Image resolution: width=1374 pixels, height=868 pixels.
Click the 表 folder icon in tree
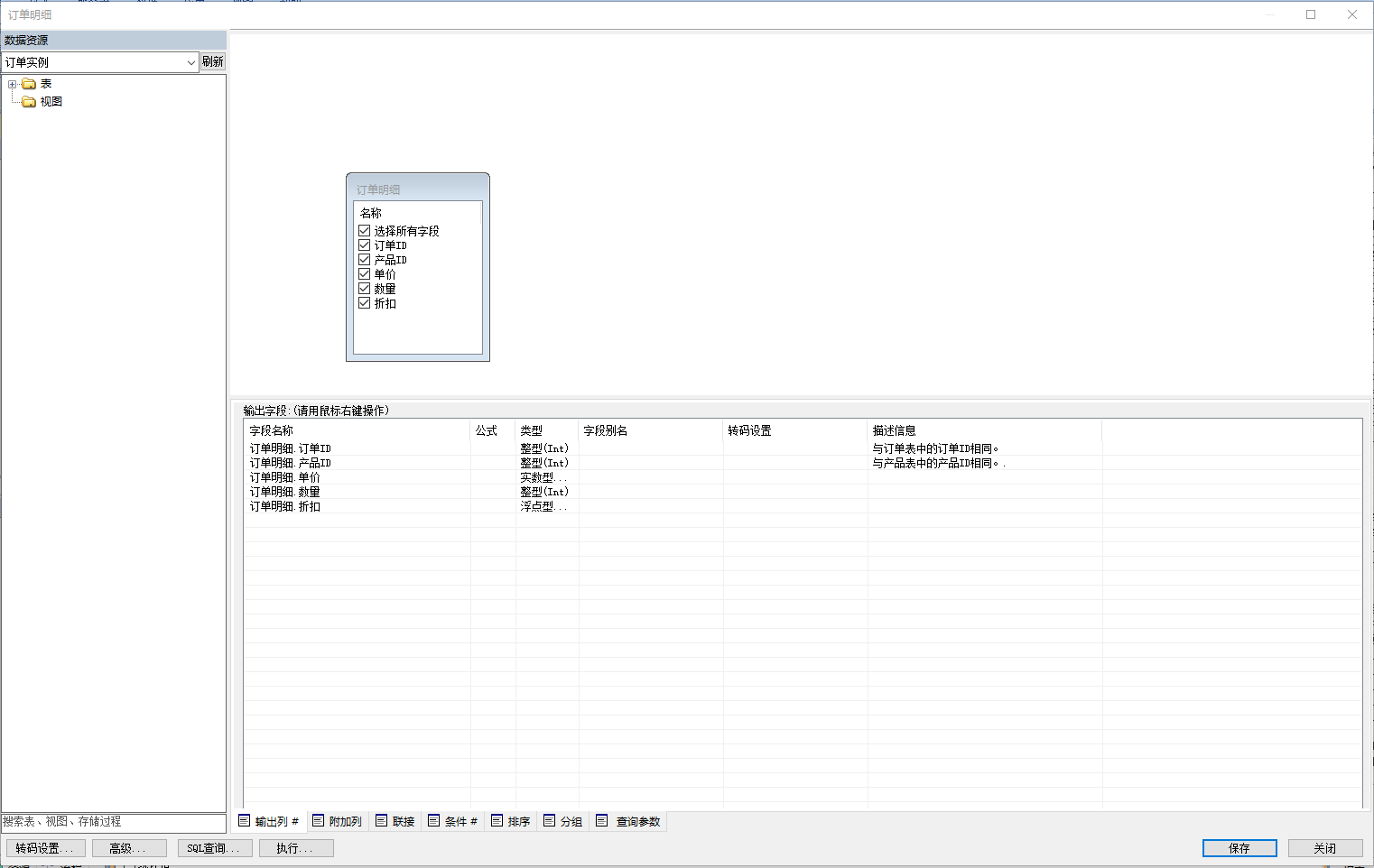tap(29, 84)
